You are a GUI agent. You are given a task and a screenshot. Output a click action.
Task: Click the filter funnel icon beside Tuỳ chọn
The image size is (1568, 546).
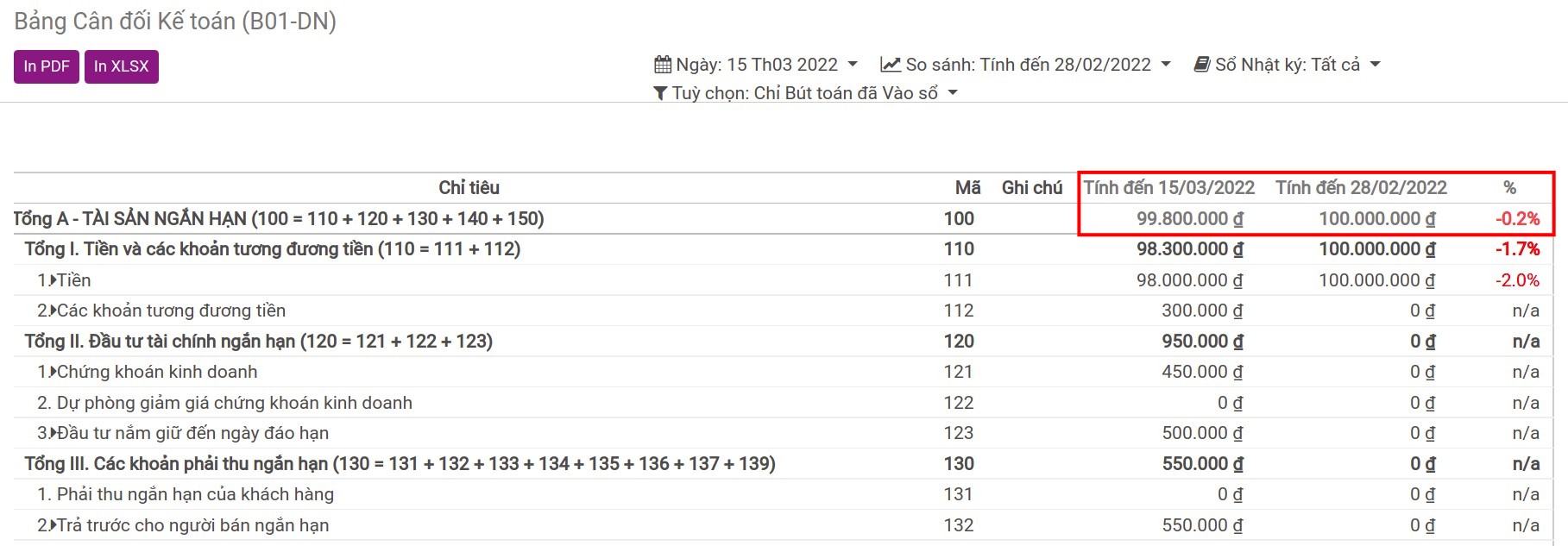[x=660, y=93]
